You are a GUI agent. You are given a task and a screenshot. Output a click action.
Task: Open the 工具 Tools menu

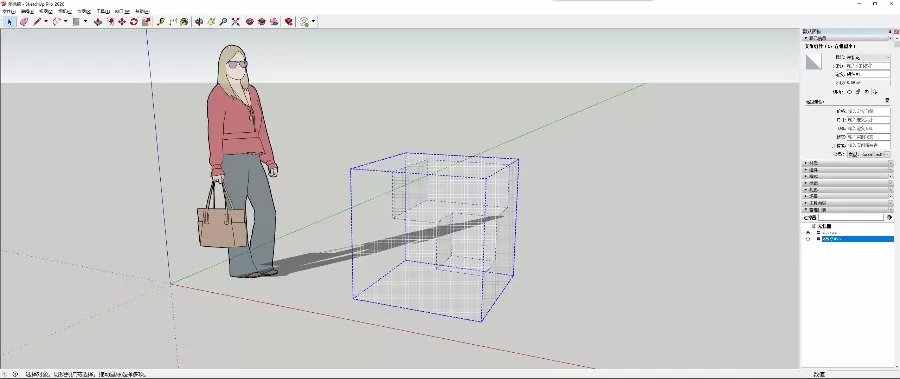(x=103, y=11)
